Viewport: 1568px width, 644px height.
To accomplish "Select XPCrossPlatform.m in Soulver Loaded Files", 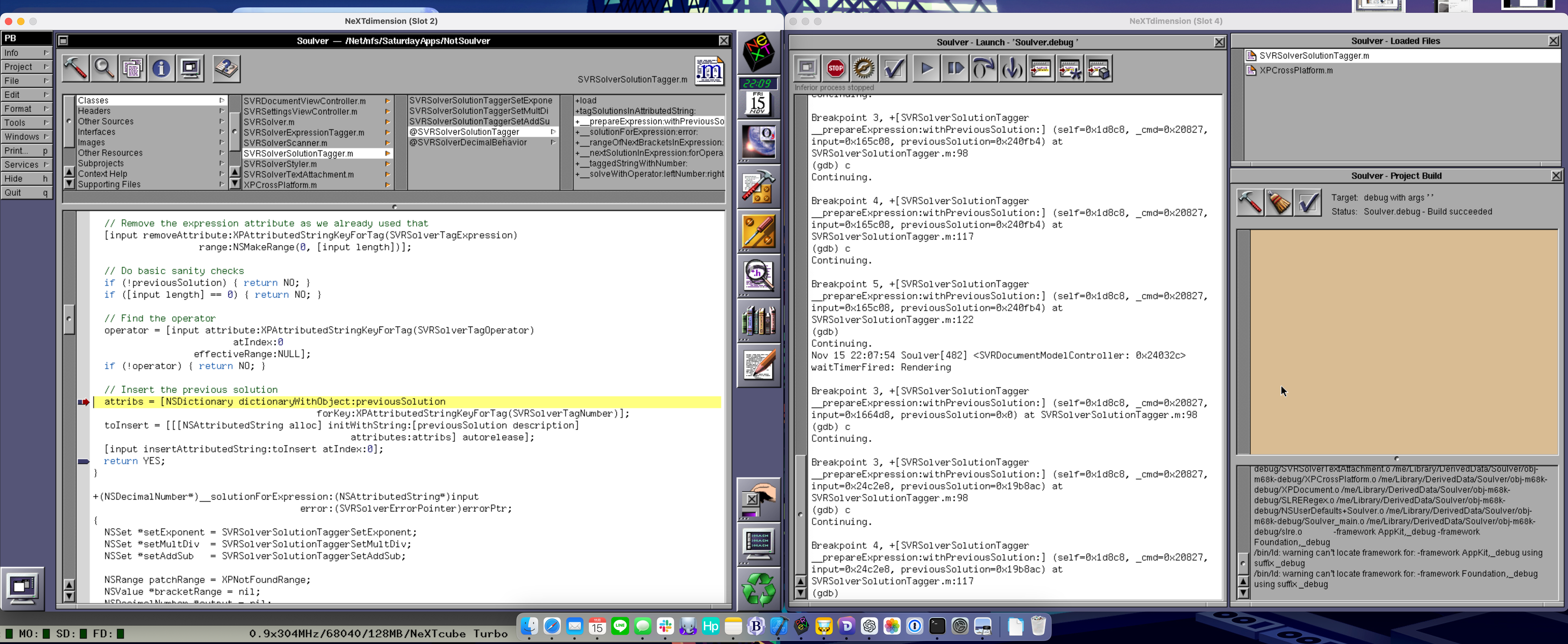I will 1296,70.
